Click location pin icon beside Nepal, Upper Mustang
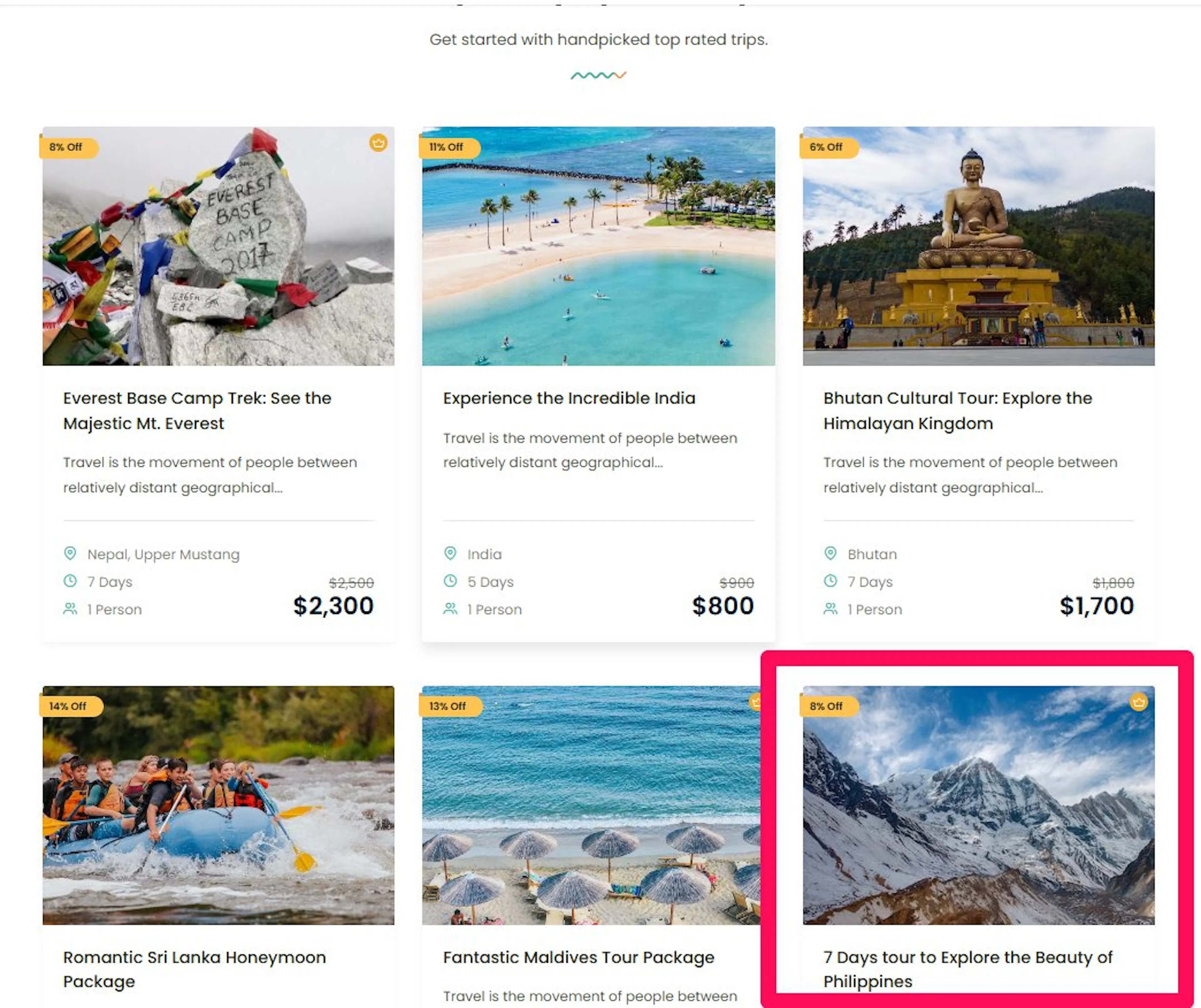Screen dimensions: 1201x1008 pyautogui.click(x=70, y=553)
